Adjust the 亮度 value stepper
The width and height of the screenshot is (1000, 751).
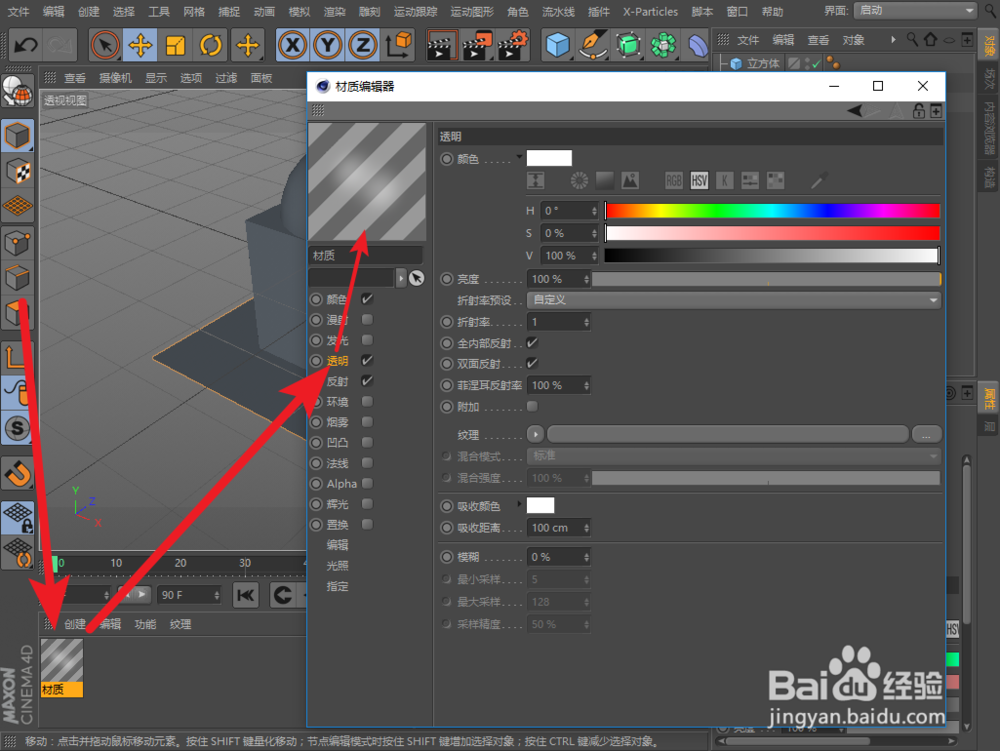point(586,279)
